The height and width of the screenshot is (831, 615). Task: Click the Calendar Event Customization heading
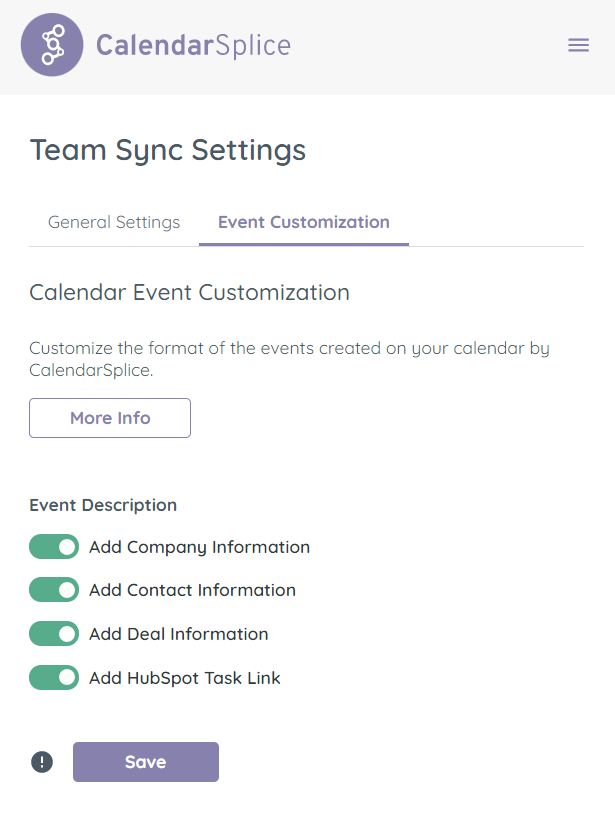(x=189, y=292)
